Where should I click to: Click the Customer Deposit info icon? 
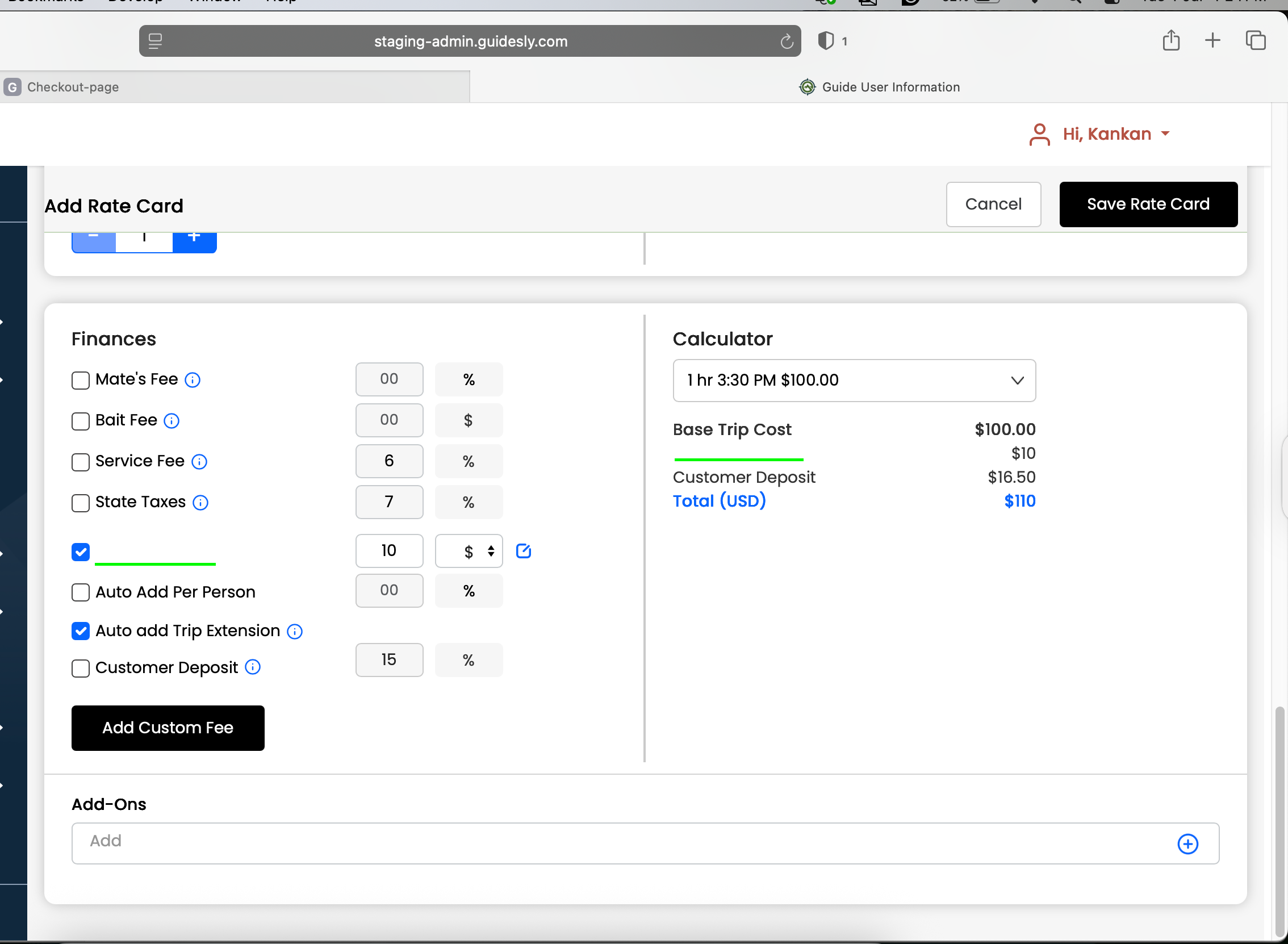pyautogui.click(x=253, y=667)
